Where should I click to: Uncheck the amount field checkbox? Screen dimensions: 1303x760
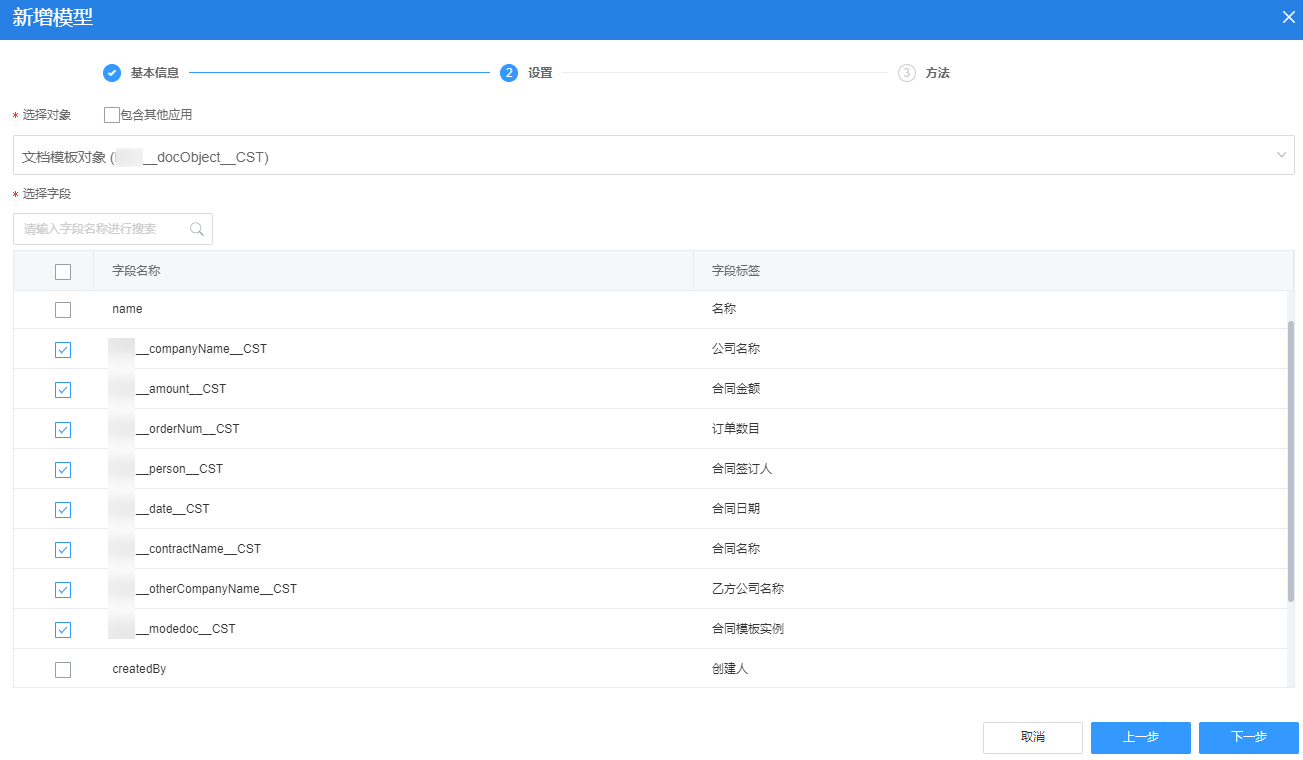63,390
